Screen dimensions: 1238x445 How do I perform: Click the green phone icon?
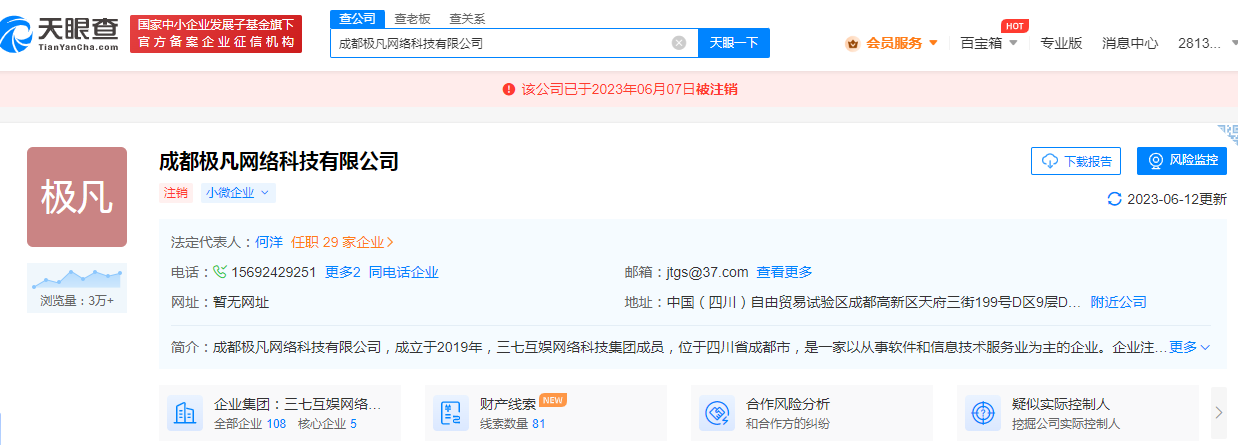[x=220, y=272]
